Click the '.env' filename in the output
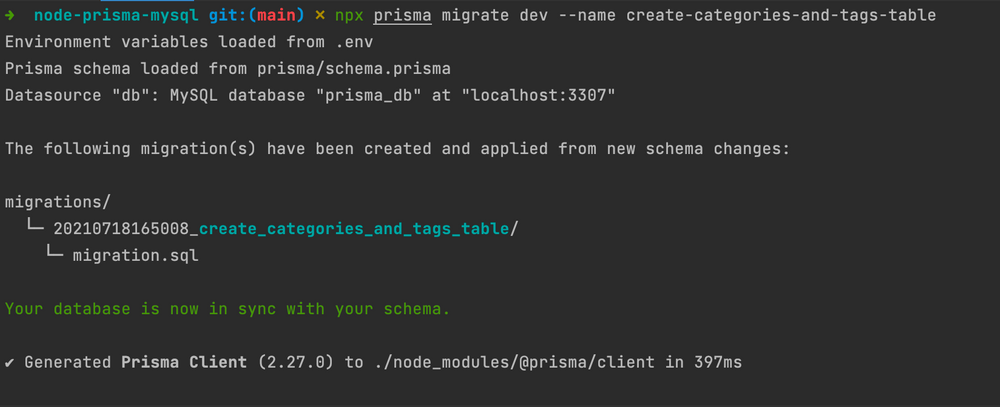1000x407 pixels. (x=353, y=43)
